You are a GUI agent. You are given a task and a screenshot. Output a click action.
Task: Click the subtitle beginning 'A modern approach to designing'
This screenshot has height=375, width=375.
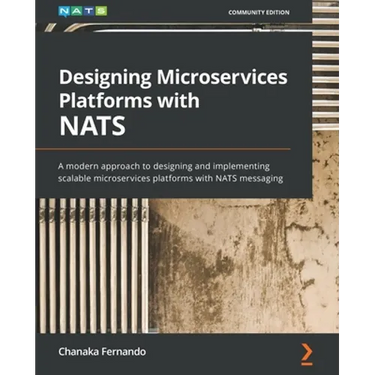pos(171,172)
